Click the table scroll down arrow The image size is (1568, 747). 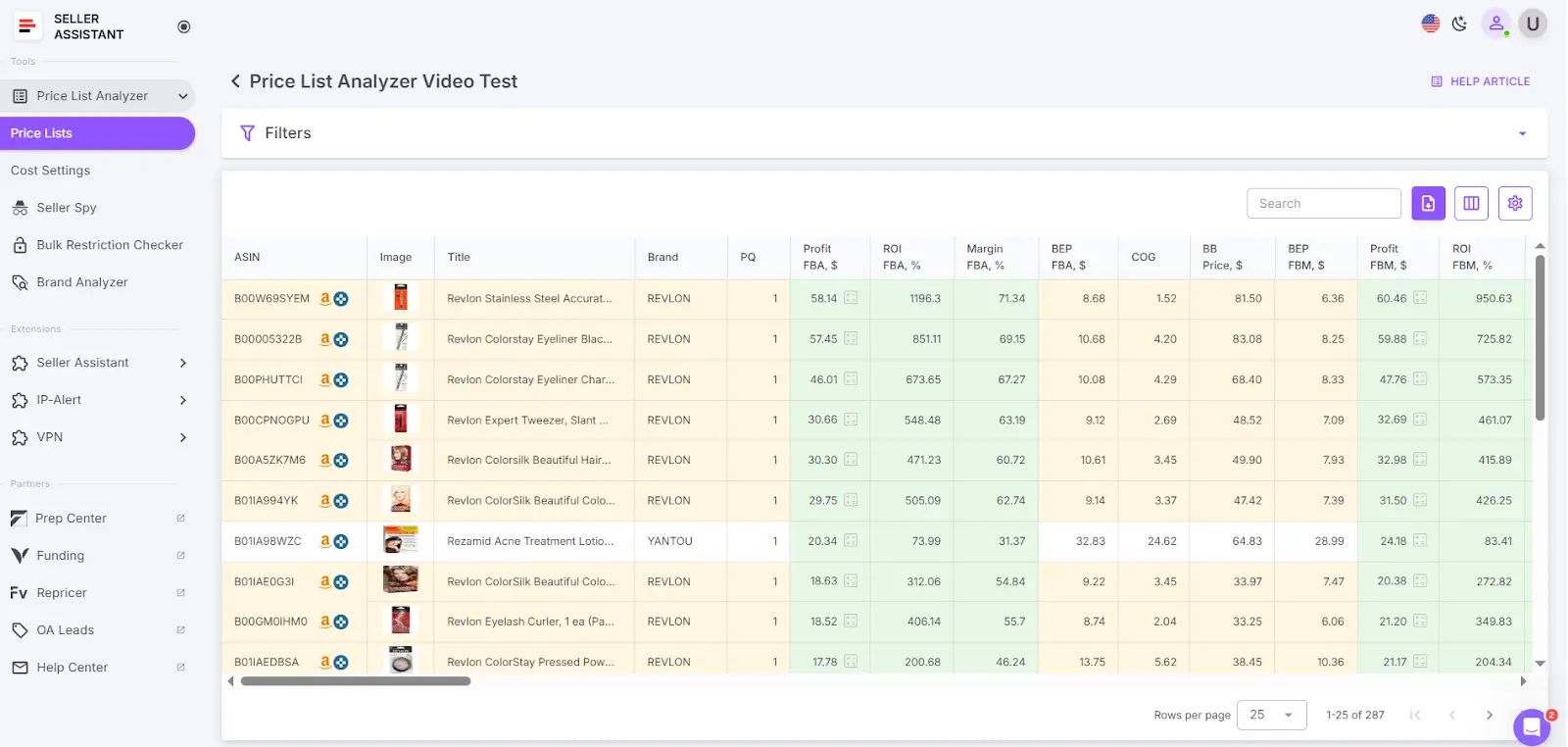pos(1540,664)
